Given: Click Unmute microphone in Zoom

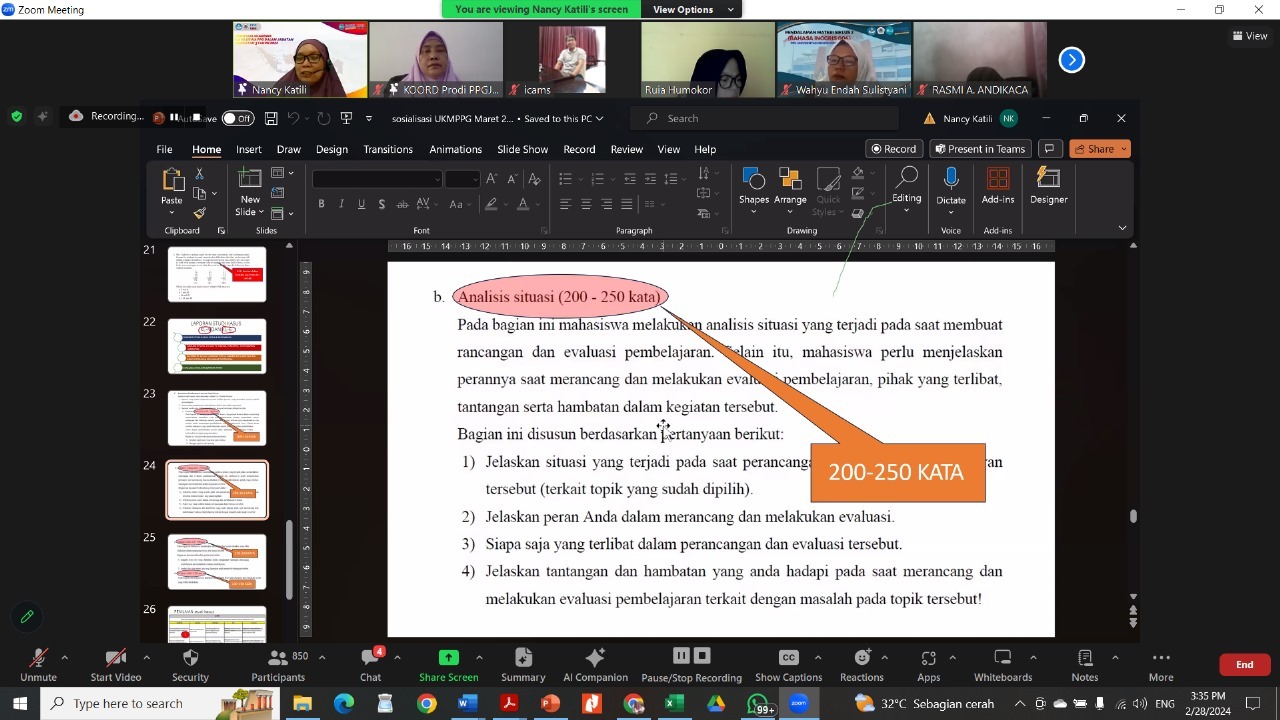Looking at the screenshot, I should pyautogui.click(x=38, y=666).
